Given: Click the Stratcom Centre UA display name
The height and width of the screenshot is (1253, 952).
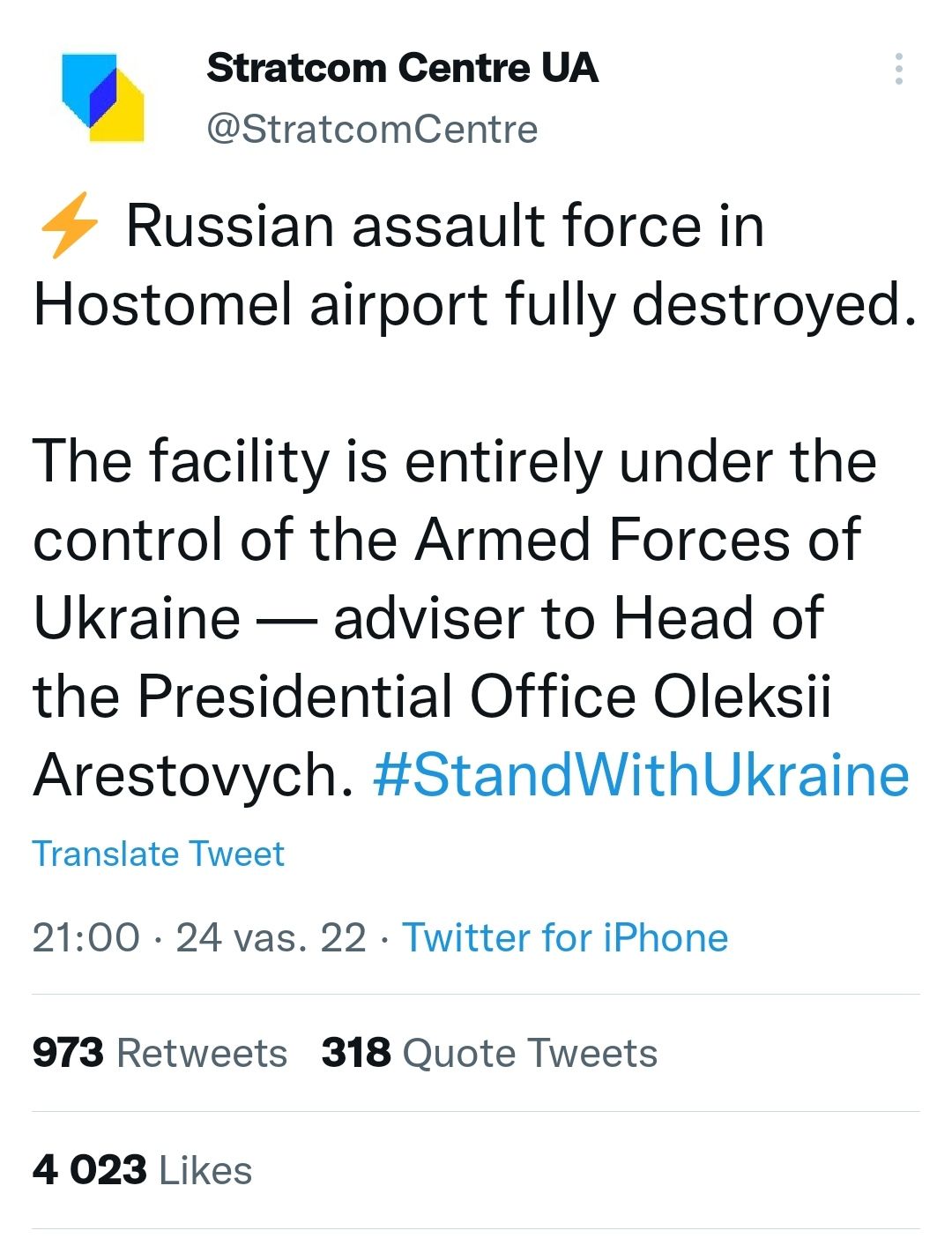Looking at the screenshot, I should click(x=402, y=68).
